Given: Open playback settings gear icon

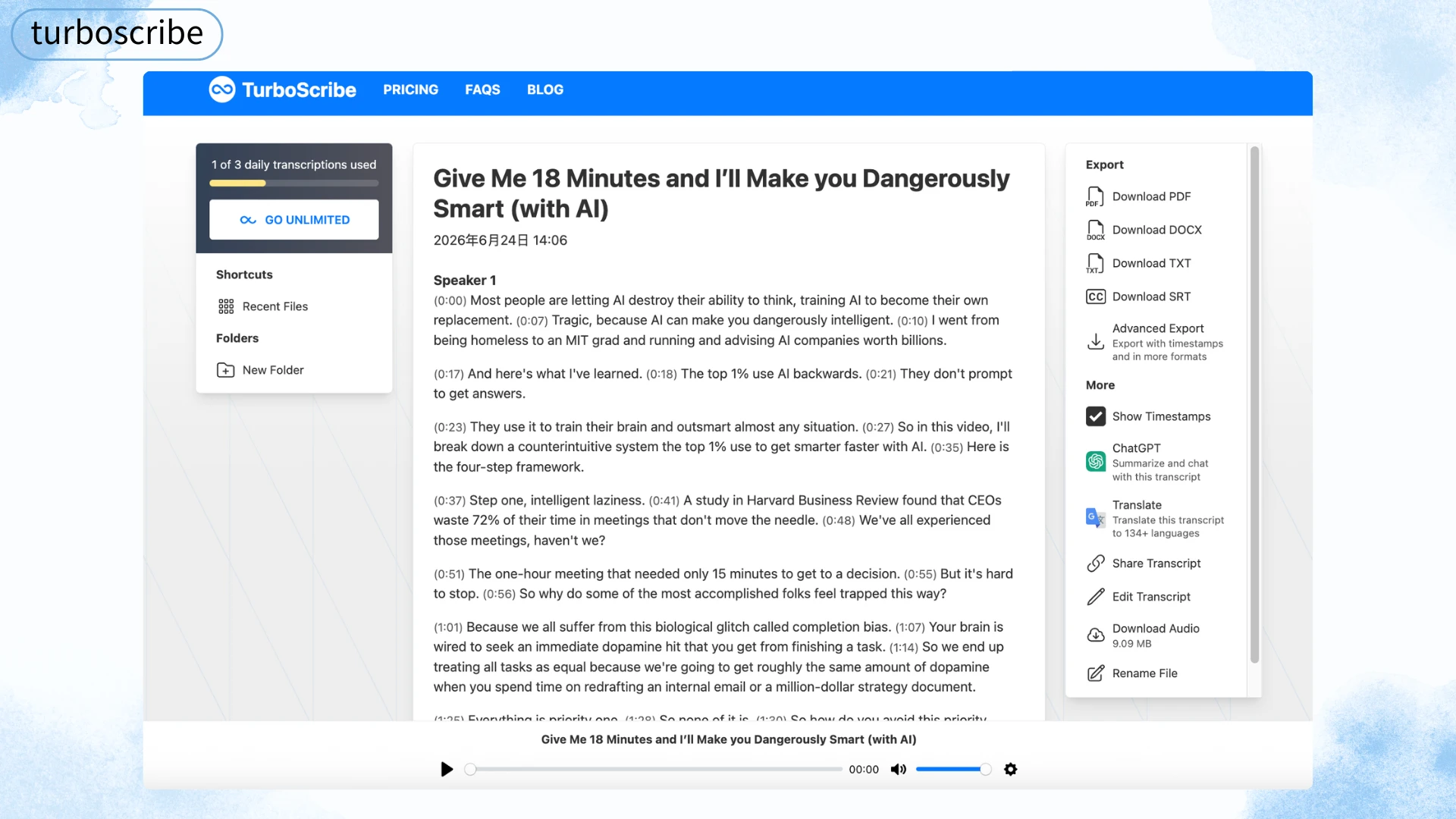Looking at the screenshot, I should coord(1010,769).
